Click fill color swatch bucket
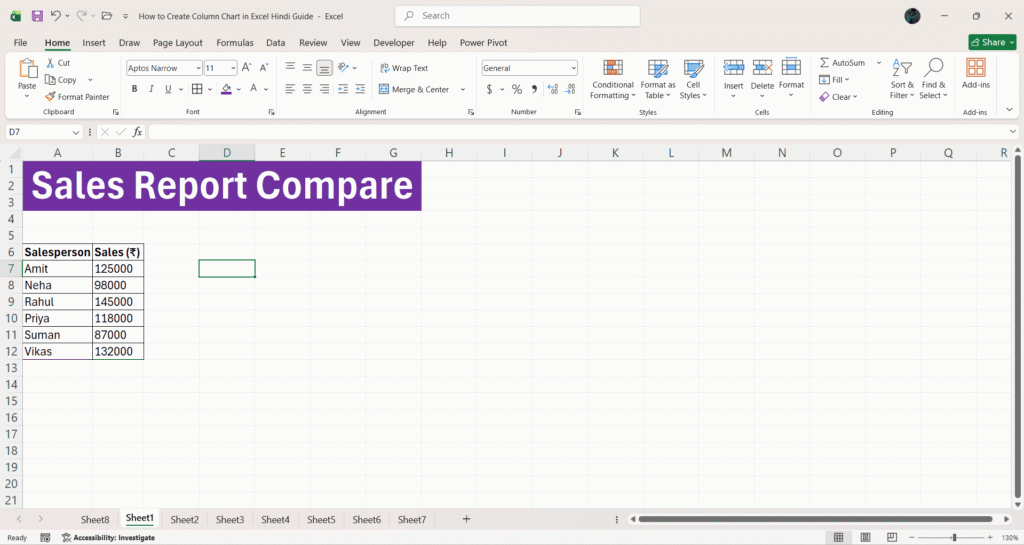 (x=226, y=89)
